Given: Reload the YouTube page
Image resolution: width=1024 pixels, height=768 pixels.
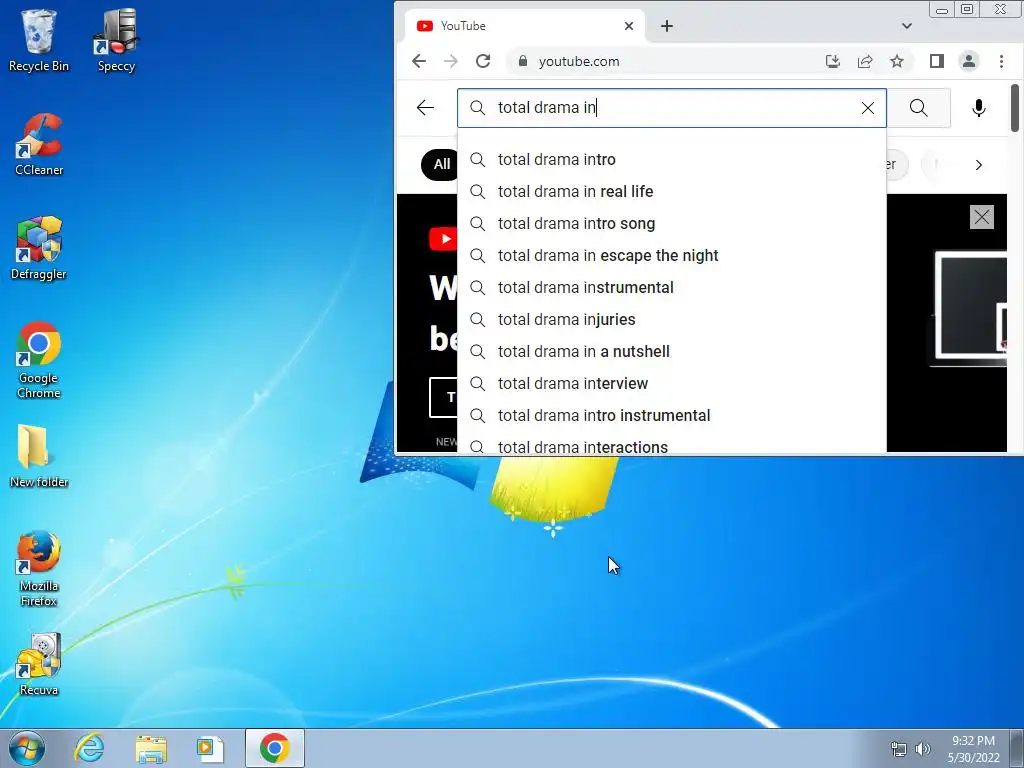Looking at the screenshot, I should (x=483, y=61).
